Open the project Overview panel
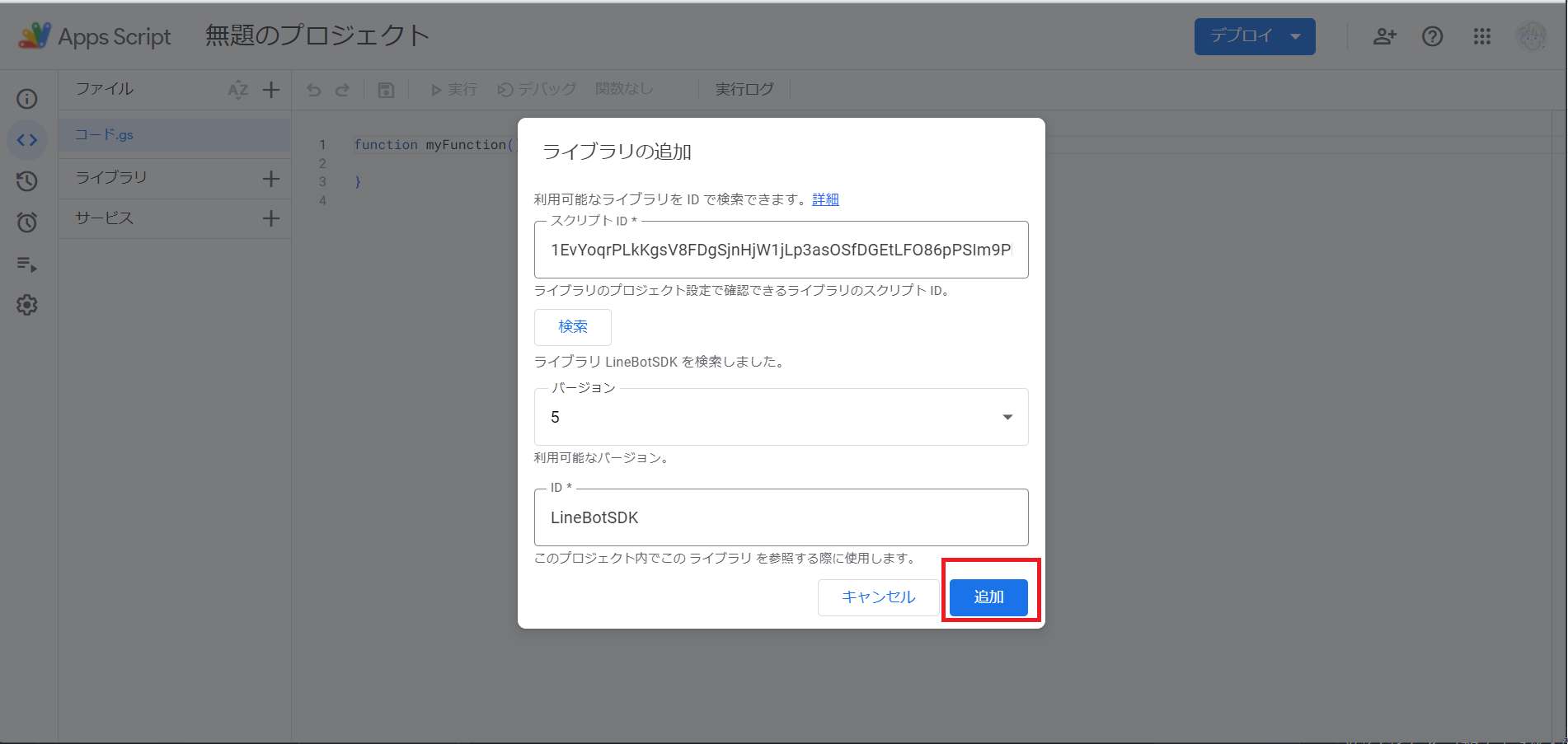The height and width of the screenshot is (744, 1568). tap(26, 98)
